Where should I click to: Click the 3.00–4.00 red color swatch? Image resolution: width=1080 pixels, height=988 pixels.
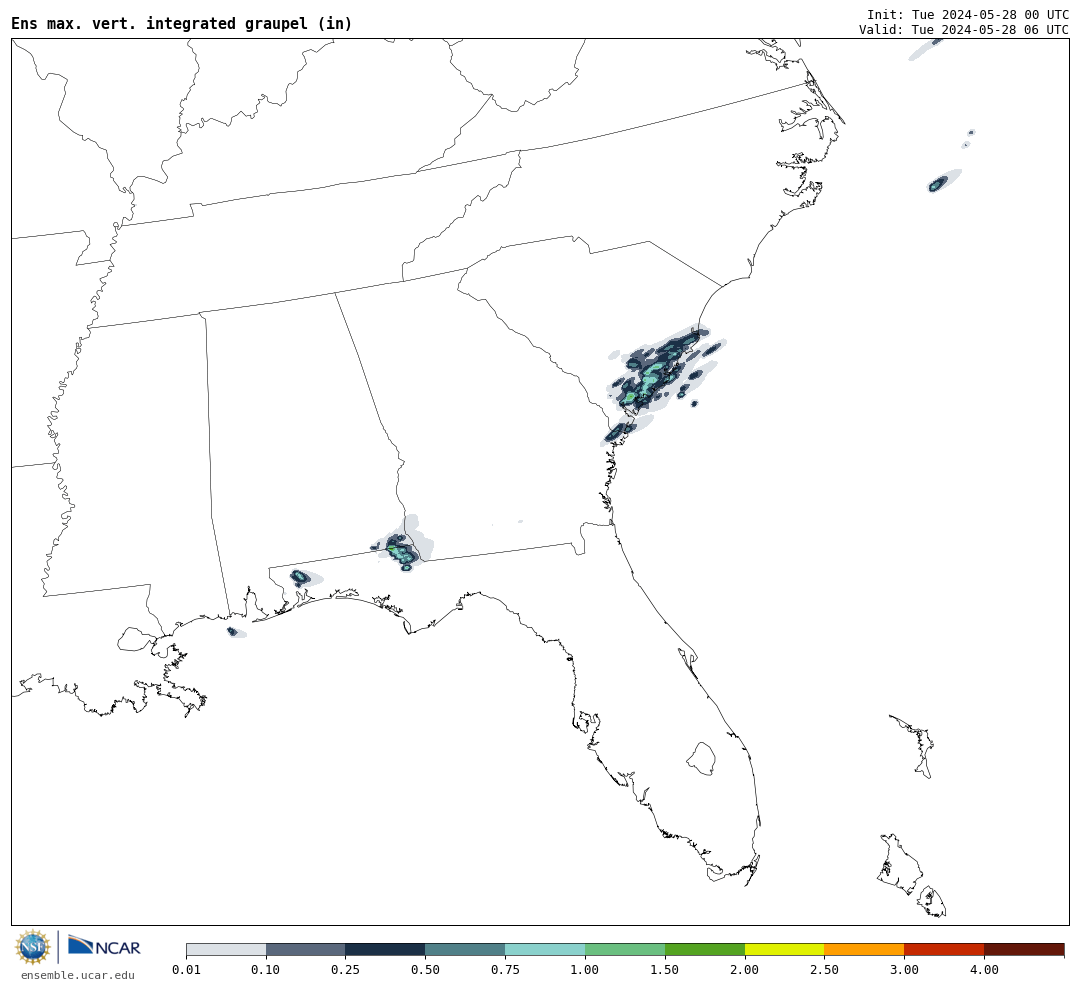coord(944,950)
